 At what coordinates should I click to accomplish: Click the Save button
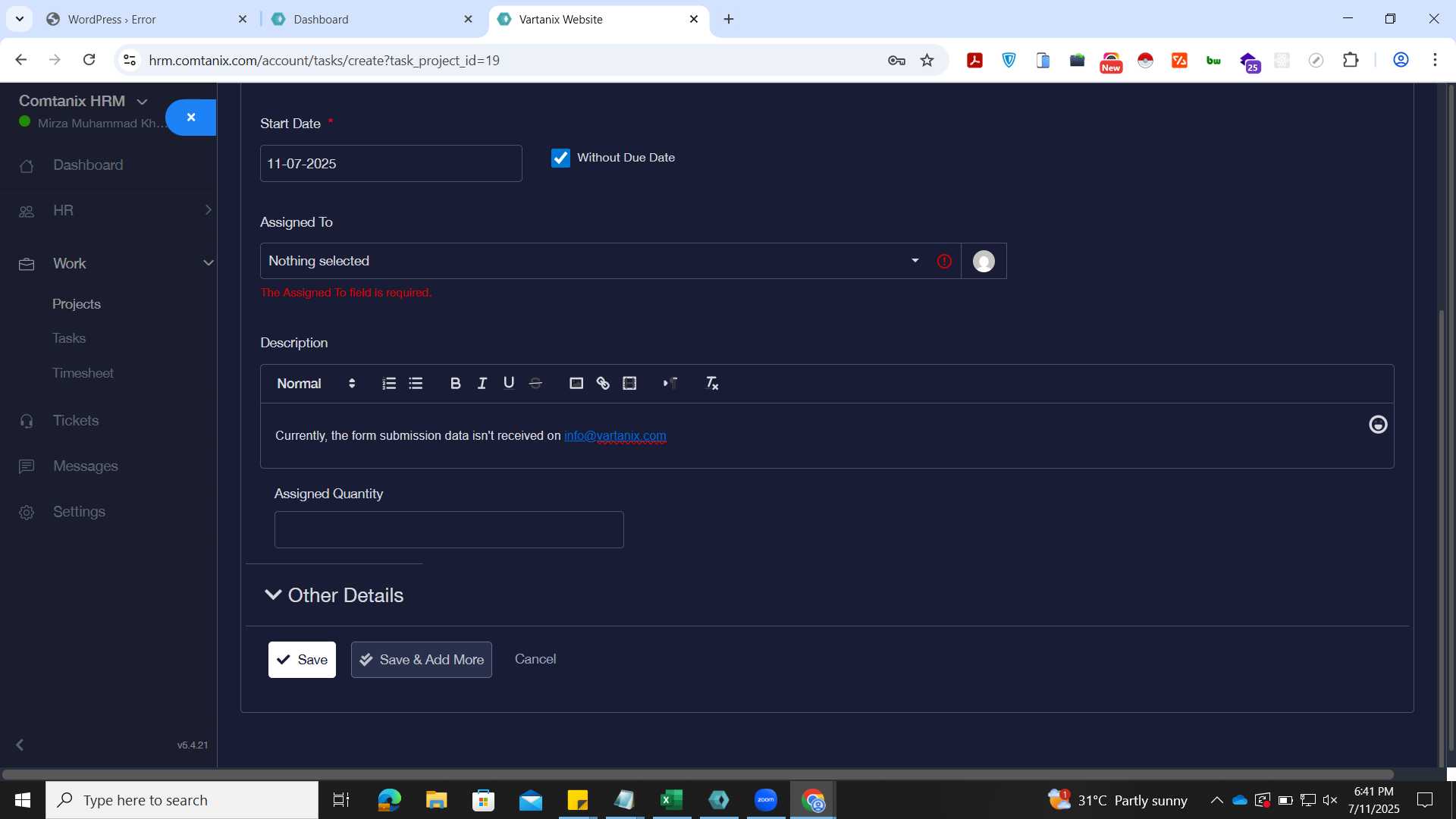(x=302, y=660)
